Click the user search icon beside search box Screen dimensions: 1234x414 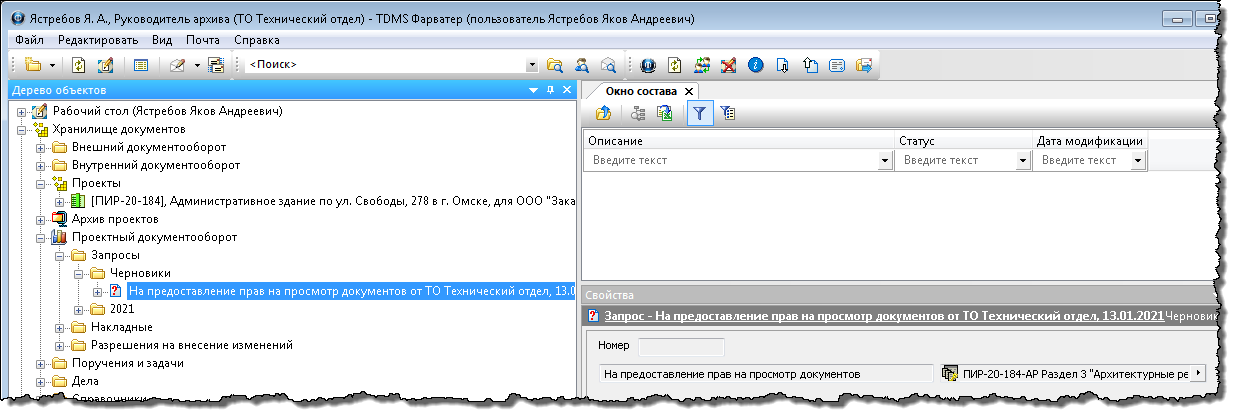pyautogui.click(x=581, y=65)
